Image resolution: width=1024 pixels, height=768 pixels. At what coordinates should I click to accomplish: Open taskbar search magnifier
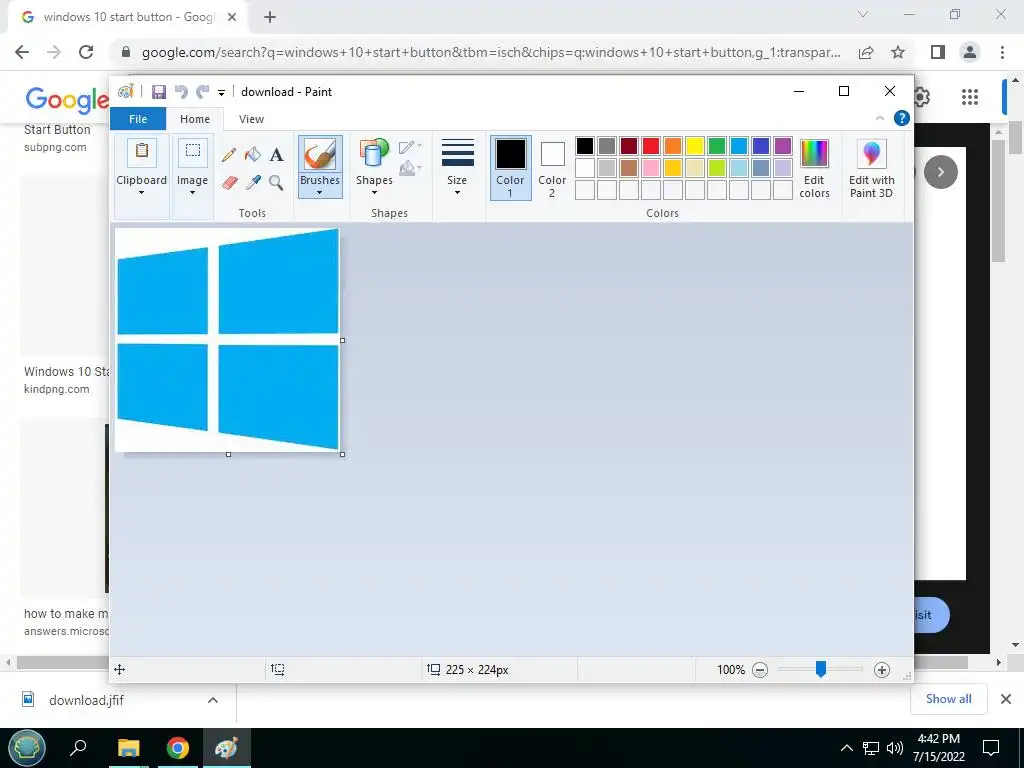tap(78, 748)
